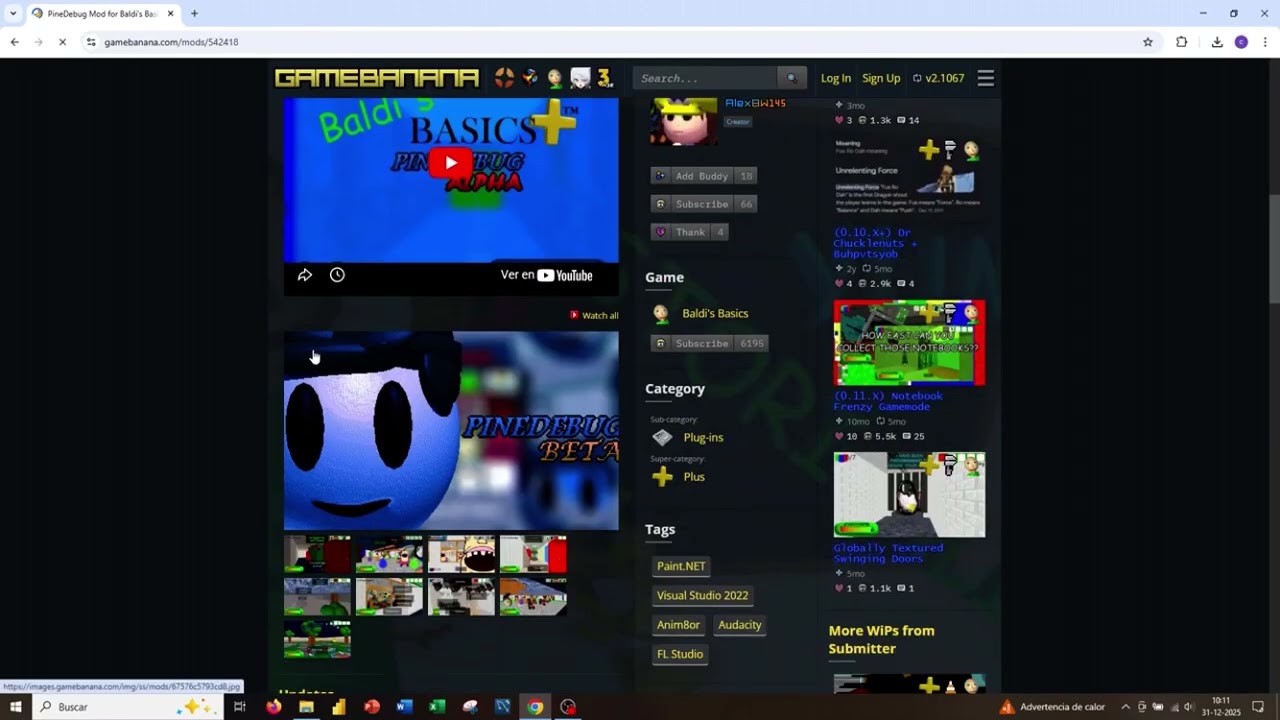Click the browser address bar
The image size is (1280, 720).
tap(610, 42)
